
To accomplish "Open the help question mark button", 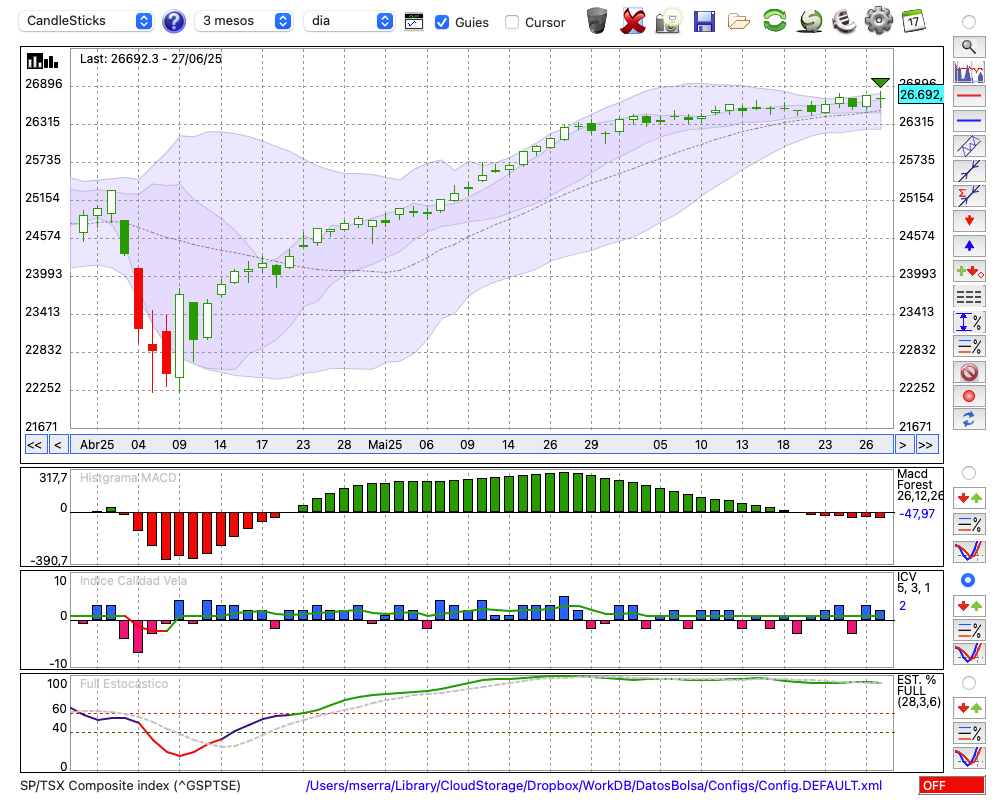I will [173, 22].
